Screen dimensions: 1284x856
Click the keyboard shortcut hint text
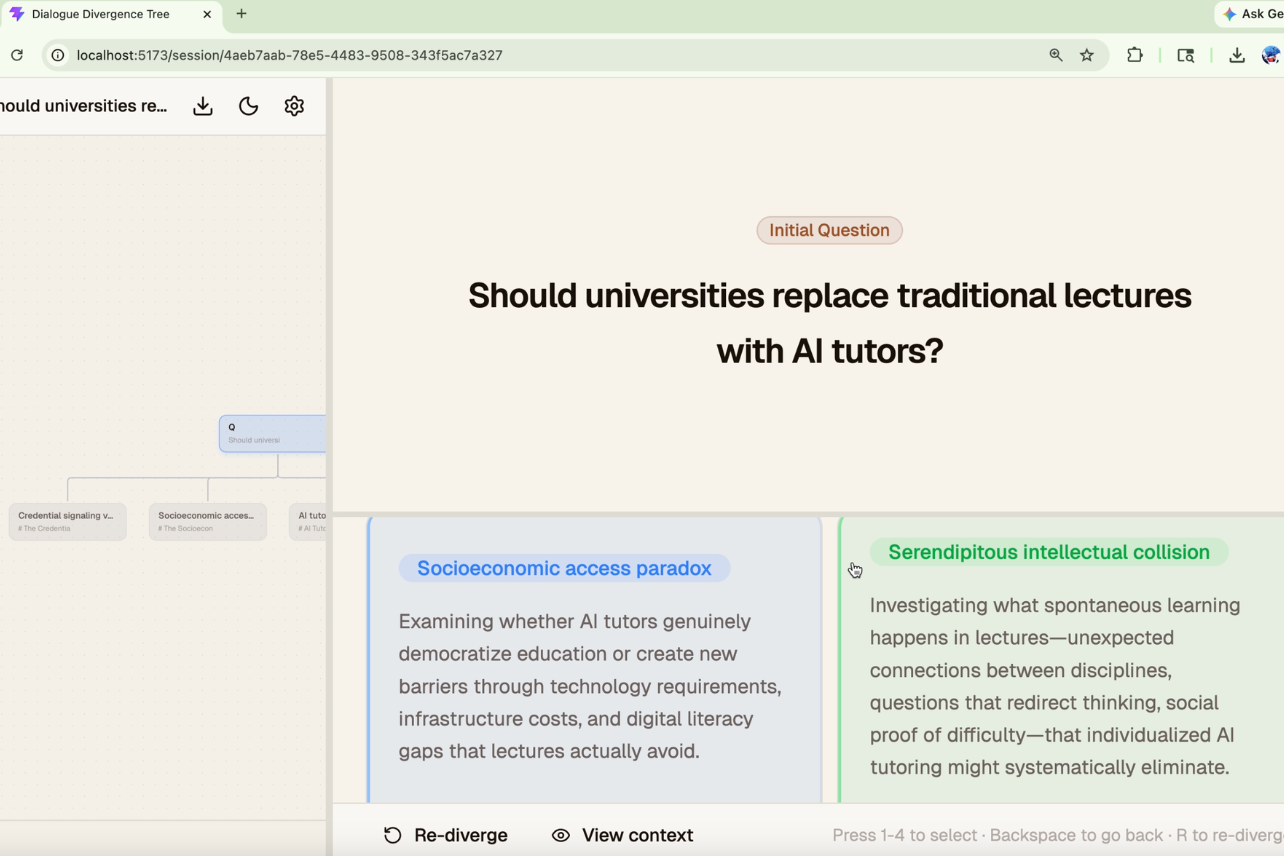[x=1058, y=835]
